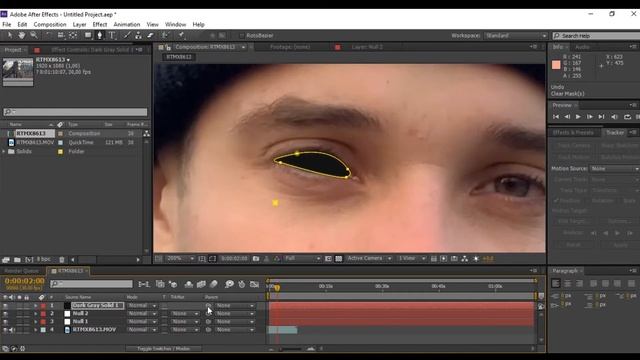This screenshot has width=640, height=360.
Task: Step to next frame in Preview panel
Action: pos(589,117)
